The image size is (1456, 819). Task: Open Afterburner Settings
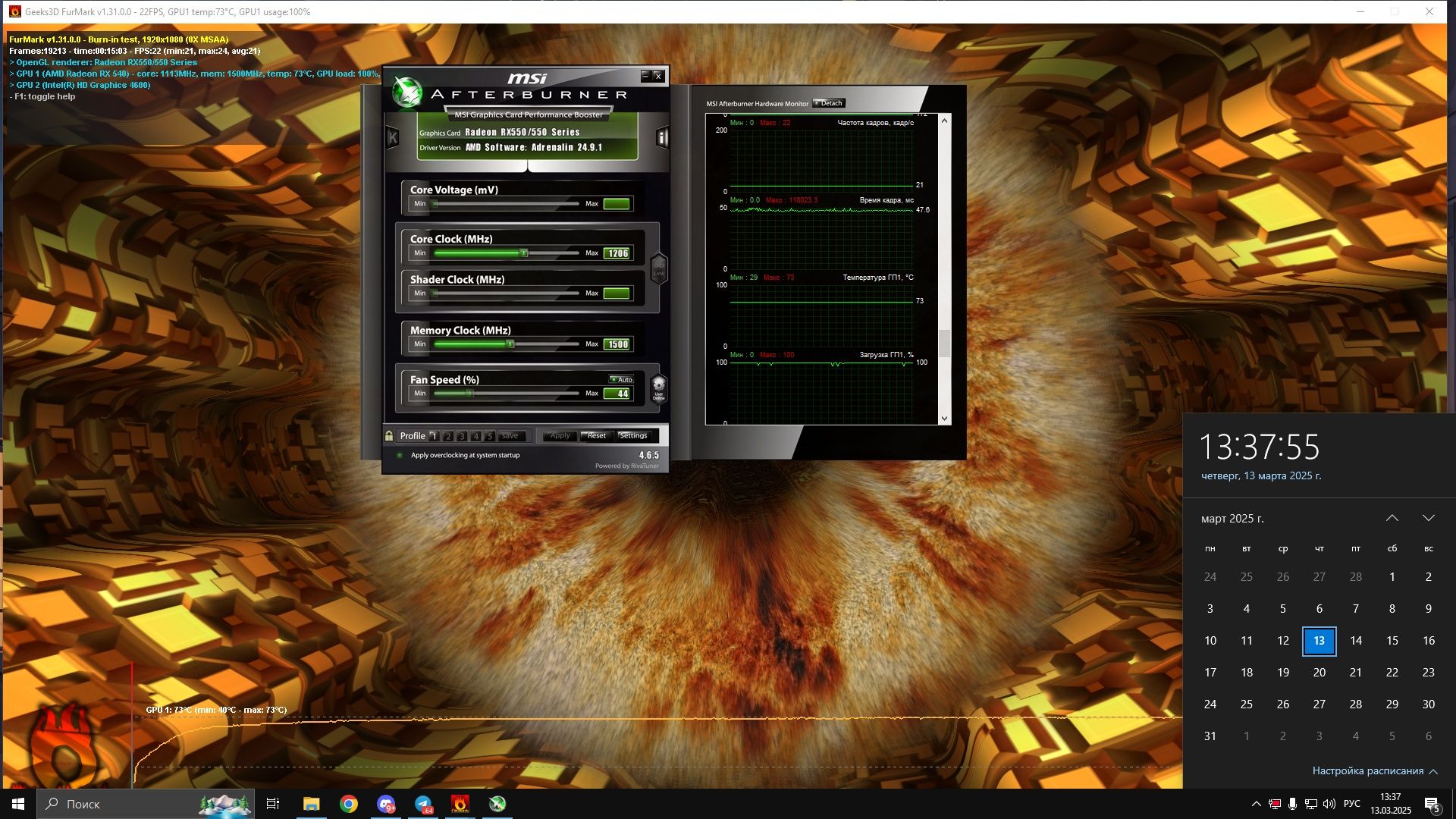tap(633, 435)
